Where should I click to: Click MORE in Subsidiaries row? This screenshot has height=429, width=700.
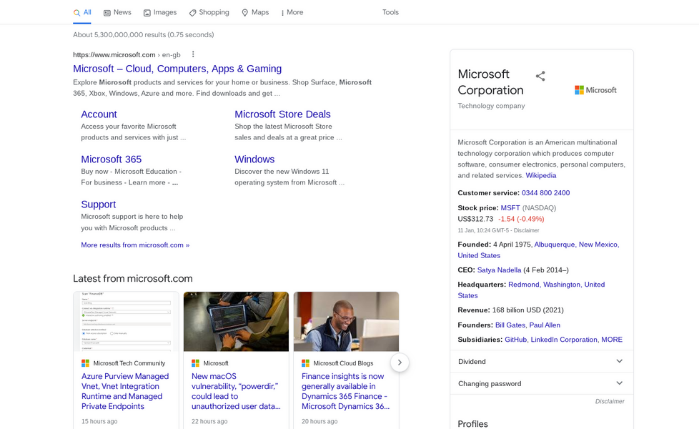[612, 340]
